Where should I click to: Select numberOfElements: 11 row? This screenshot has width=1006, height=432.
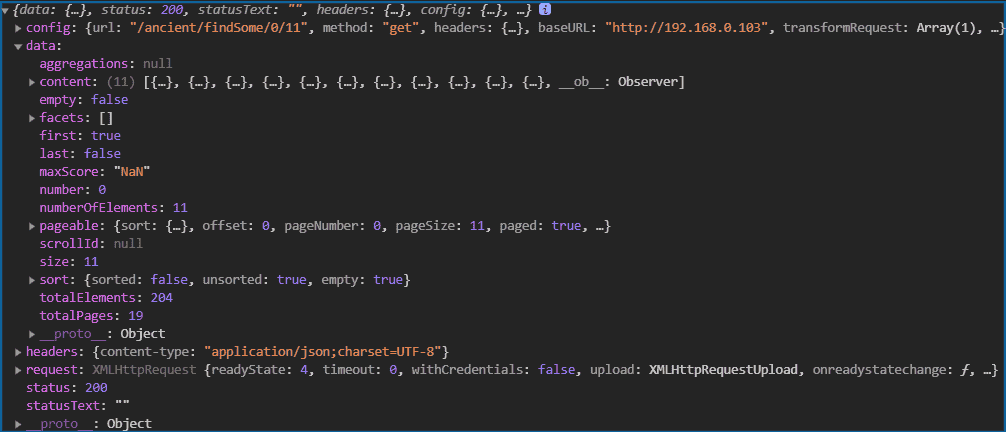pyautogui.click(x=113, y=208)
